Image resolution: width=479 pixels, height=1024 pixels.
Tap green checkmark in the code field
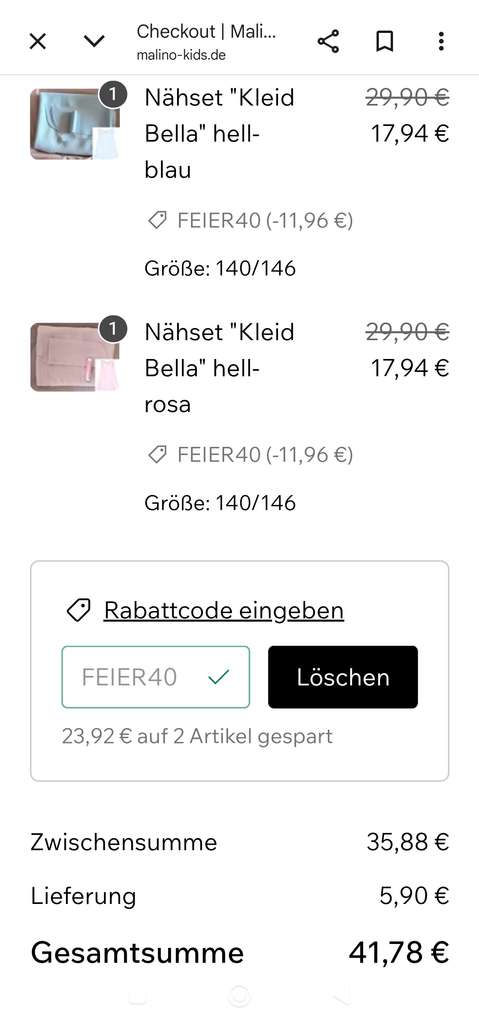point(218,678)
